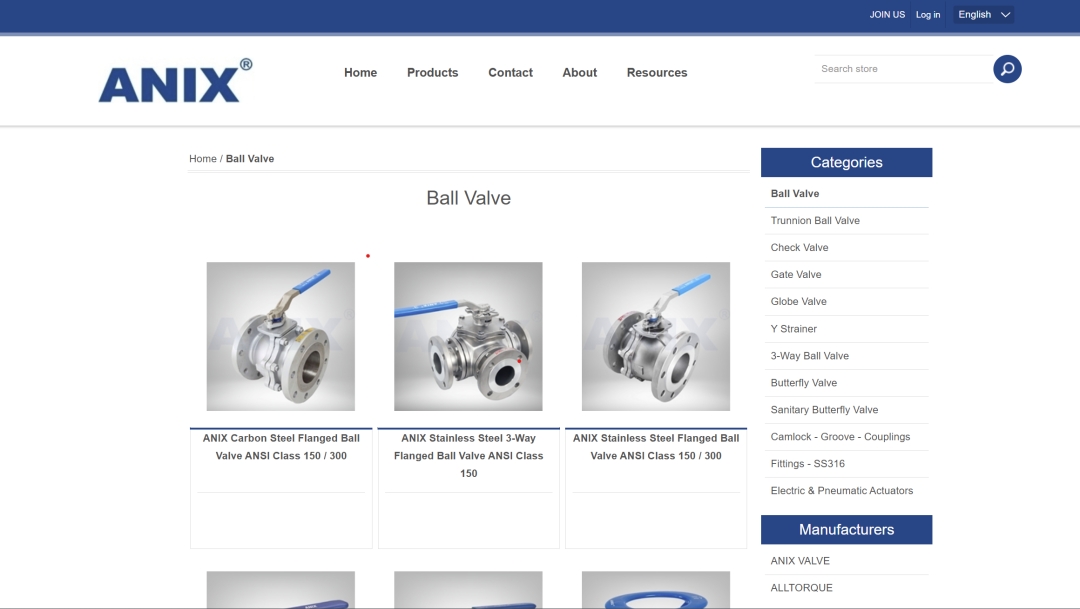The image size is (1080, 609).
Task: Go to the Home menu item
Action: point(360,72)
